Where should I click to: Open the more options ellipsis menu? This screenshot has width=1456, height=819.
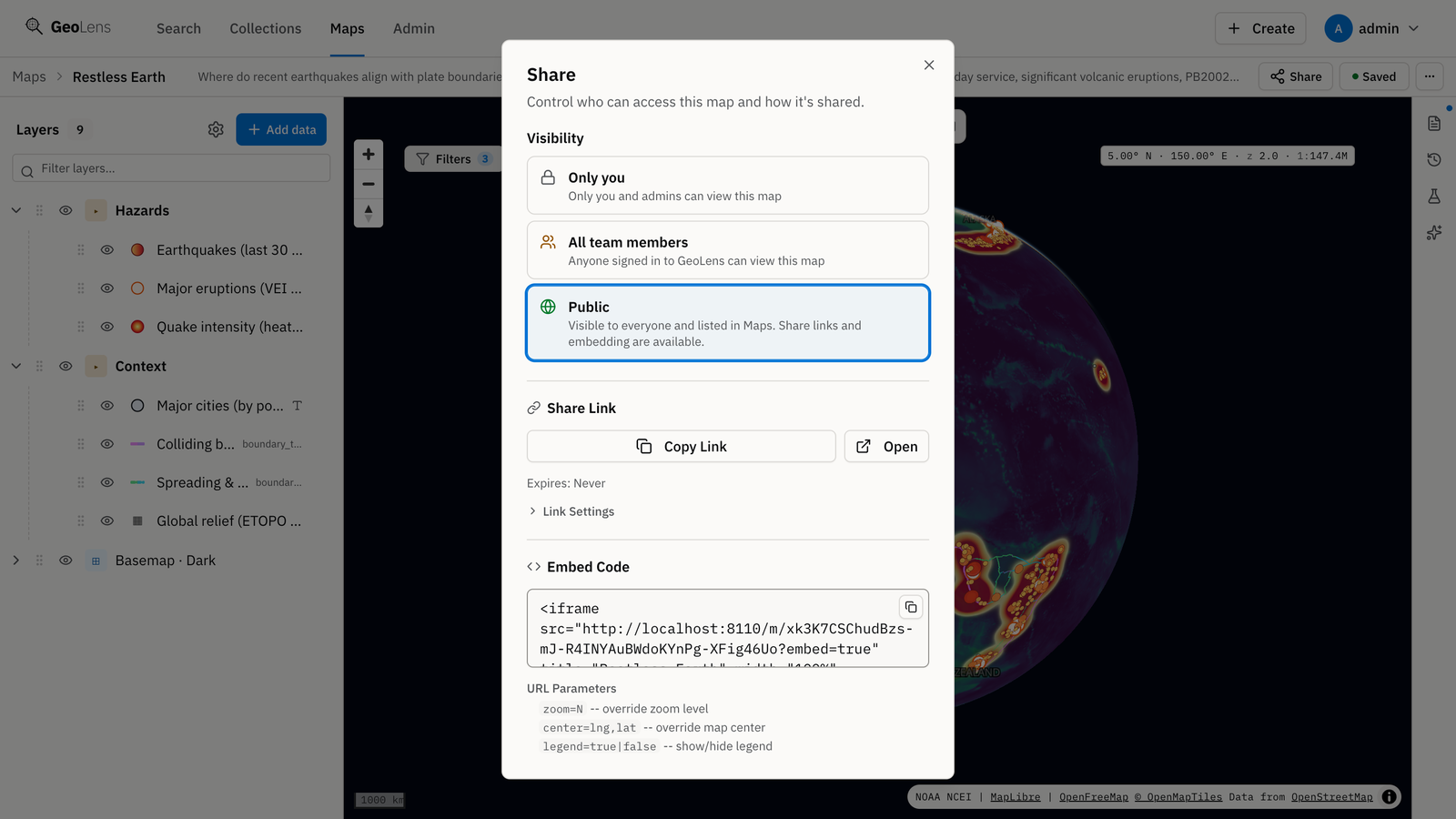[x=1430, y=76]
